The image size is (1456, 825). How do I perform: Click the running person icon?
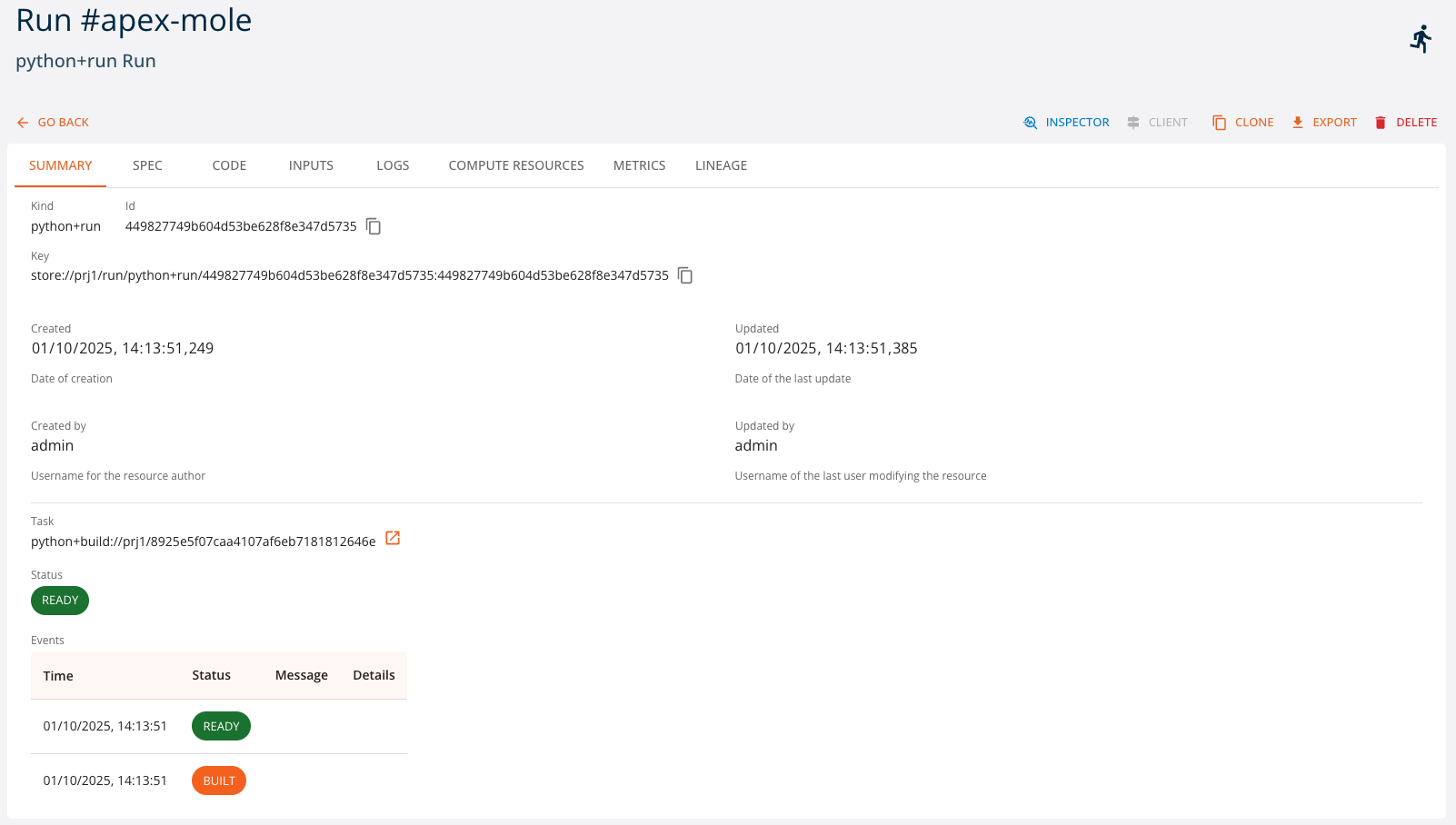pos(1421,39)
